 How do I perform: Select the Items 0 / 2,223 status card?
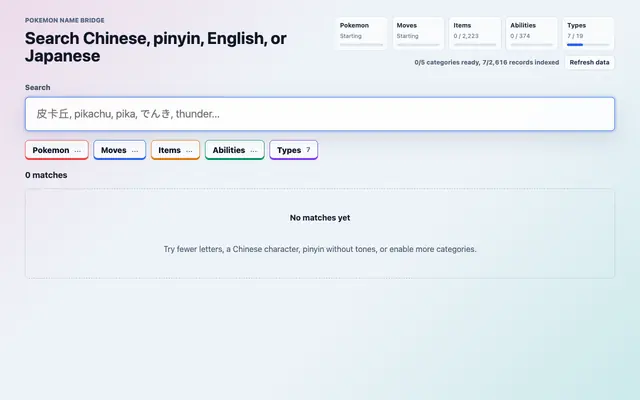[x=475, y=33]
